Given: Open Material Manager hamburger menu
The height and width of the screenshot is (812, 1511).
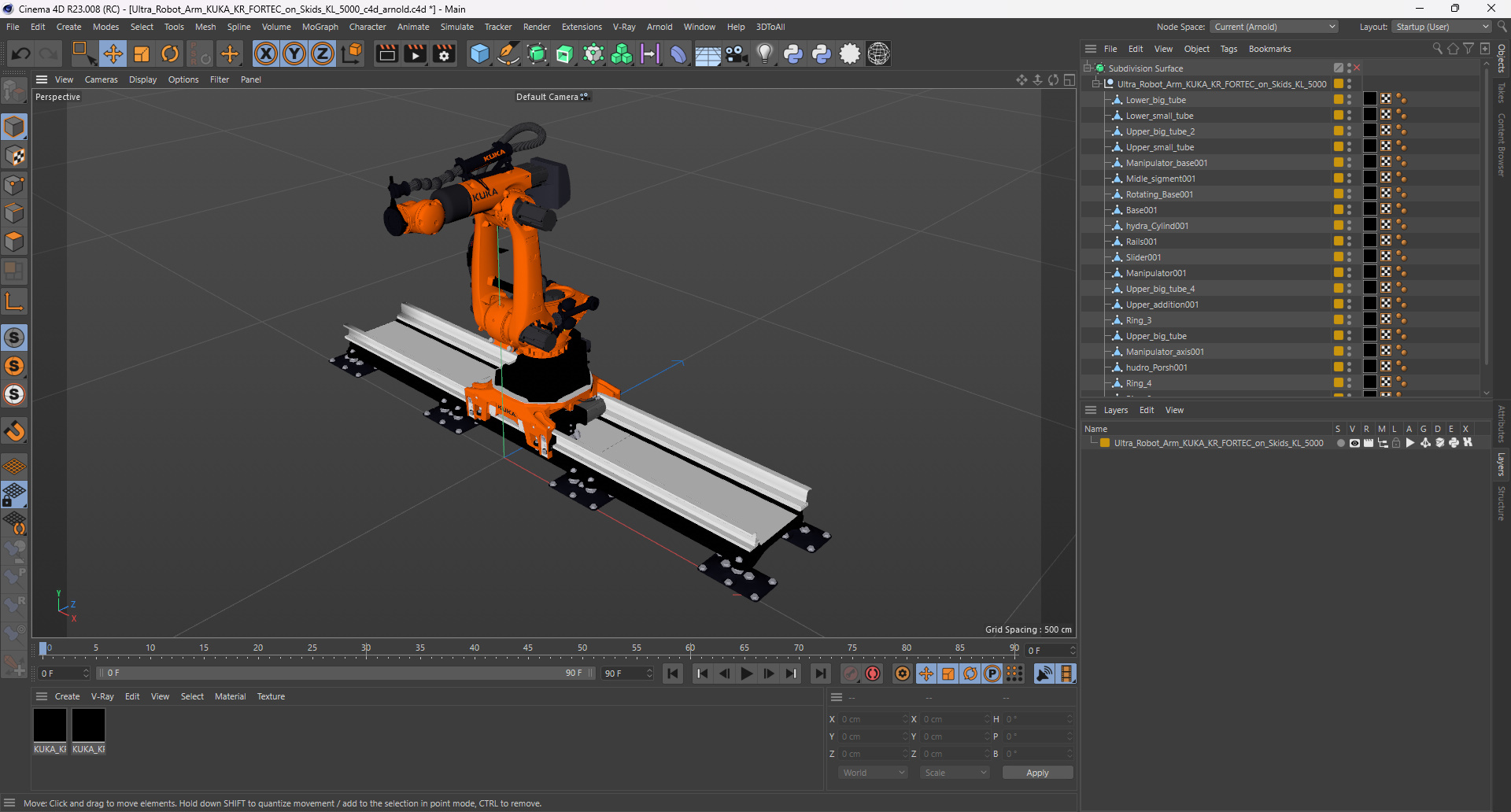Looking at the screenshot, I should 42,696.
